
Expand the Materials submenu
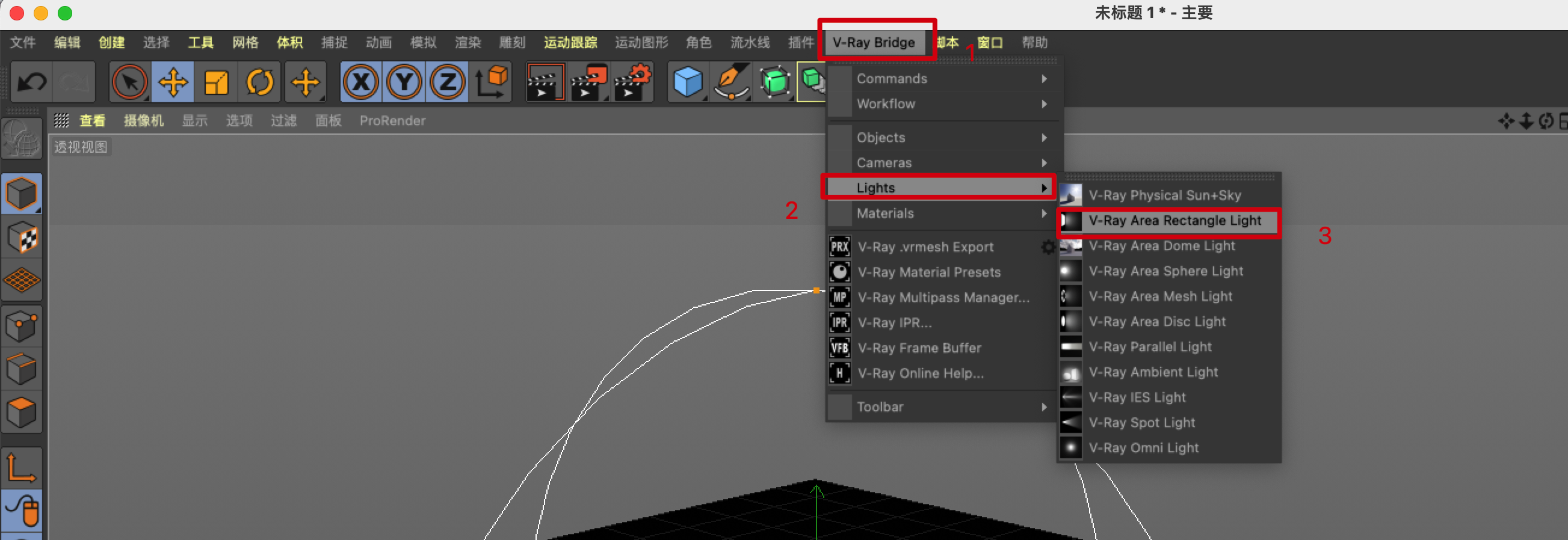point(942,213)
